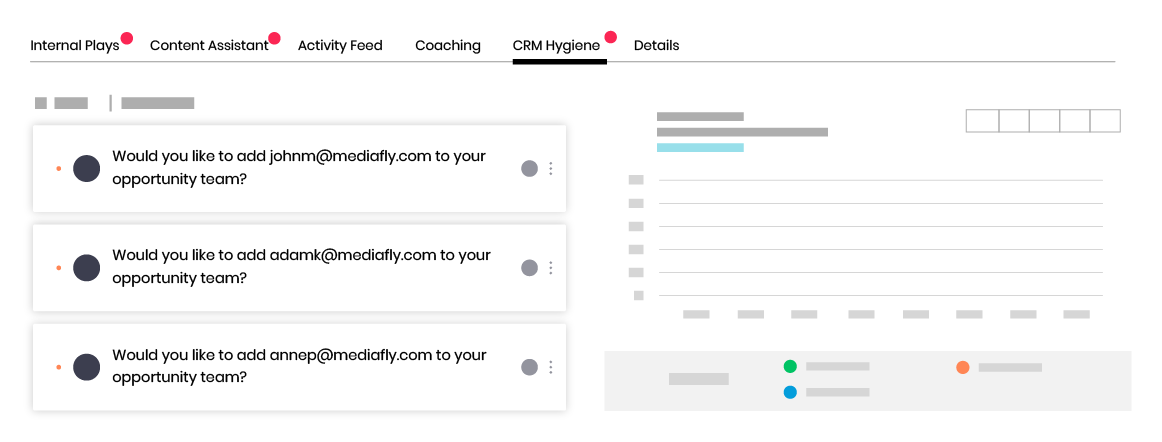
Task: Go to the Details tab
Action: (657, 45)
